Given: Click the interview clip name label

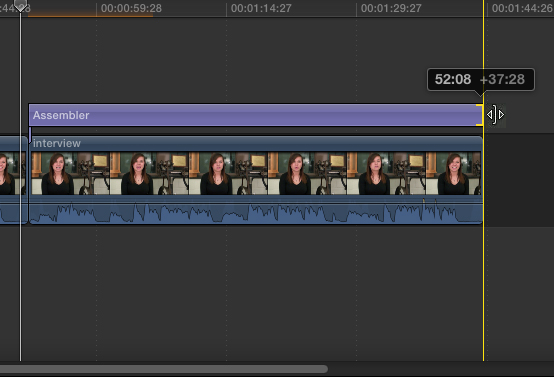Looking at the screenshot, I should (x=57, y=143).
